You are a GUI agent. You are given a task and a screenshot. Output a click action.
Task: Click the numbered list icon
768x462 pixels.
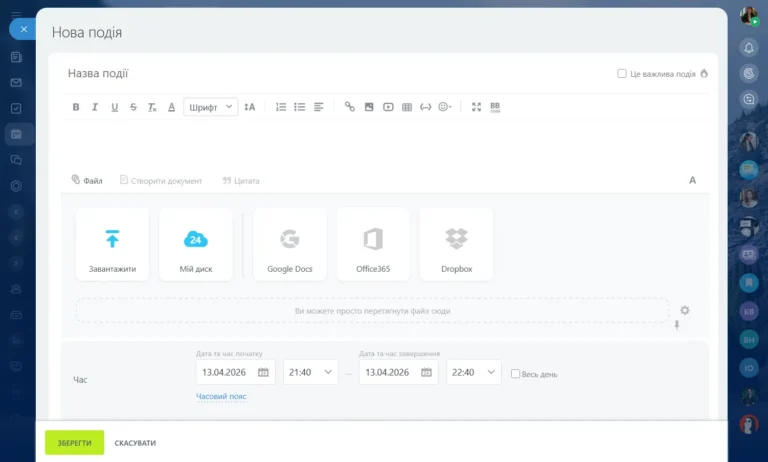[281, 107]
